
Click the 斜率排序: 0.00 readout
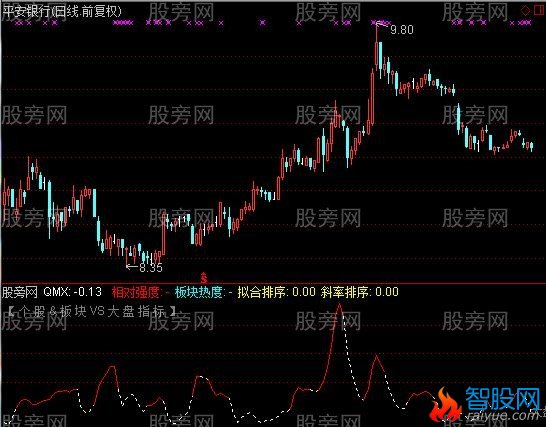[x=359, y=292]
